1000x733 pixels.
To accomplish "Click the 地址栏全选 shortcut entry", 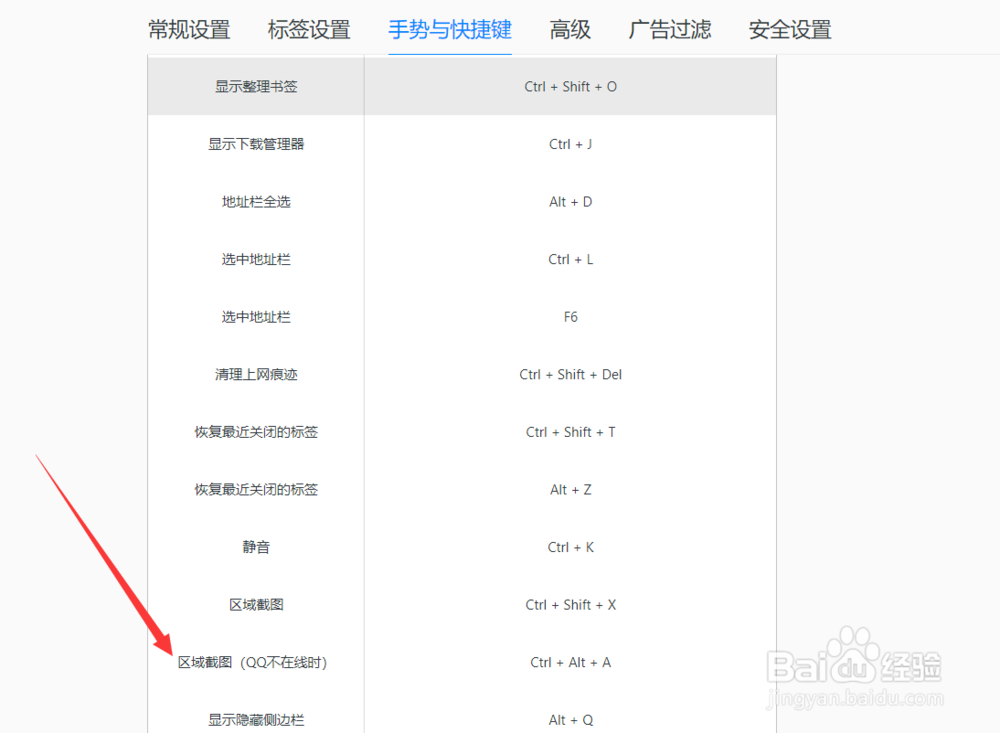I will [256, 201].
